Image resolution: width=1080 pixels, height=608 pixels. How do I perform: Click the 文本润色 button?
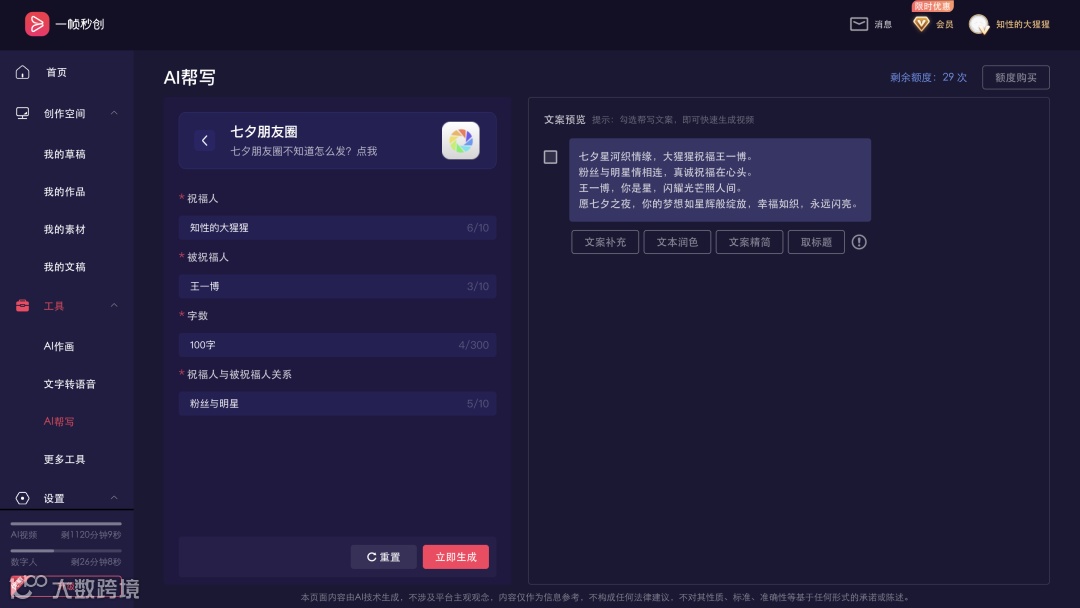tap(677, 242)
